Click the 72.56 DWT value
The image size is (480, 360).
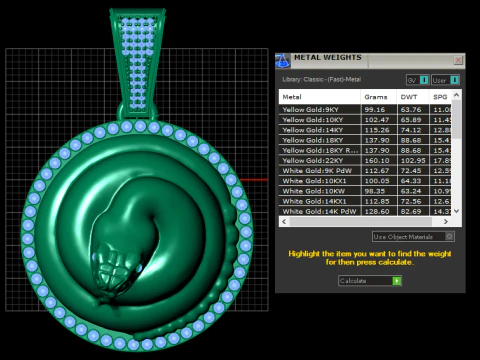(411, 201)
